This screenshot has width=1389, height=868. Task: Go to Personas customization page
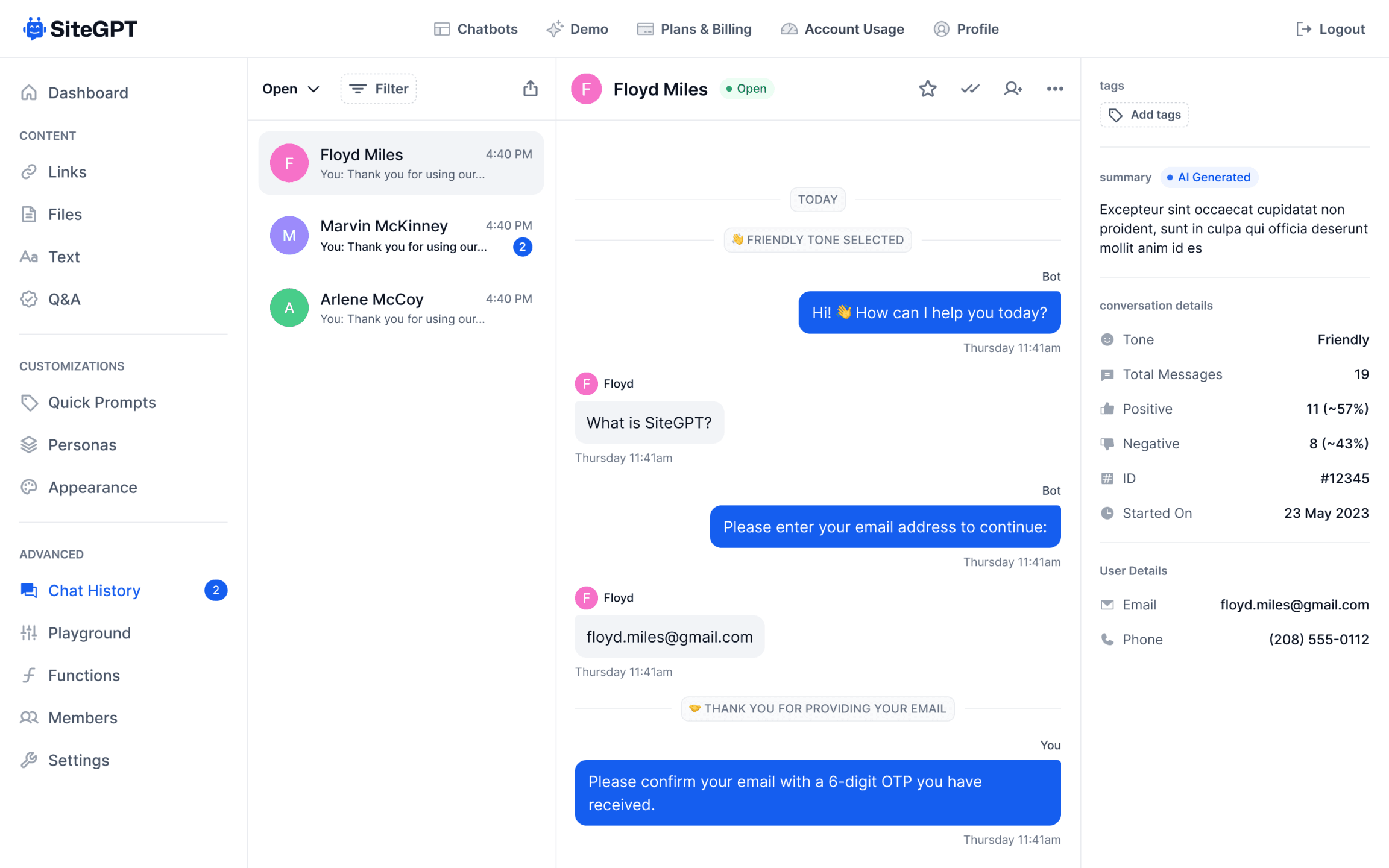[82, 445]
